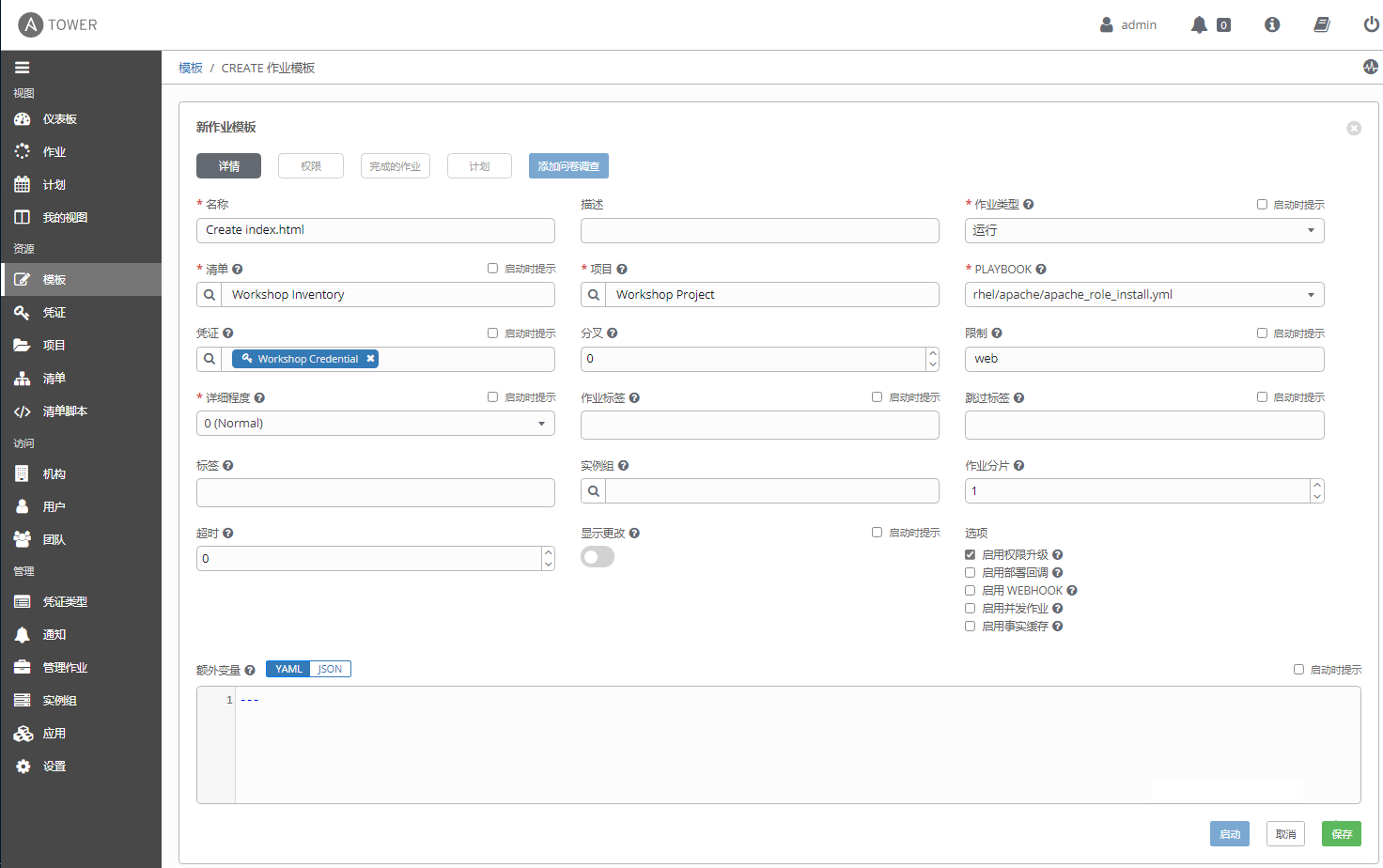Show help for 额外变量 field
This screenshot has width=1383, height=868.
pos(250,670)
